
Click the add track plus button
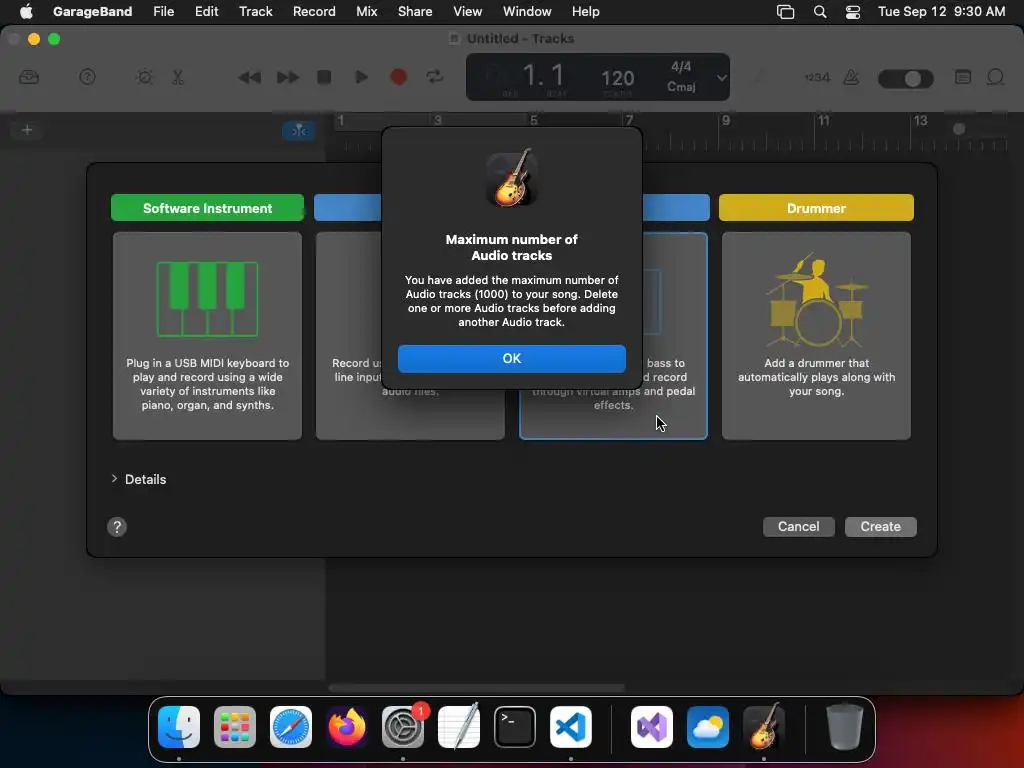click(x=27, y=129)
